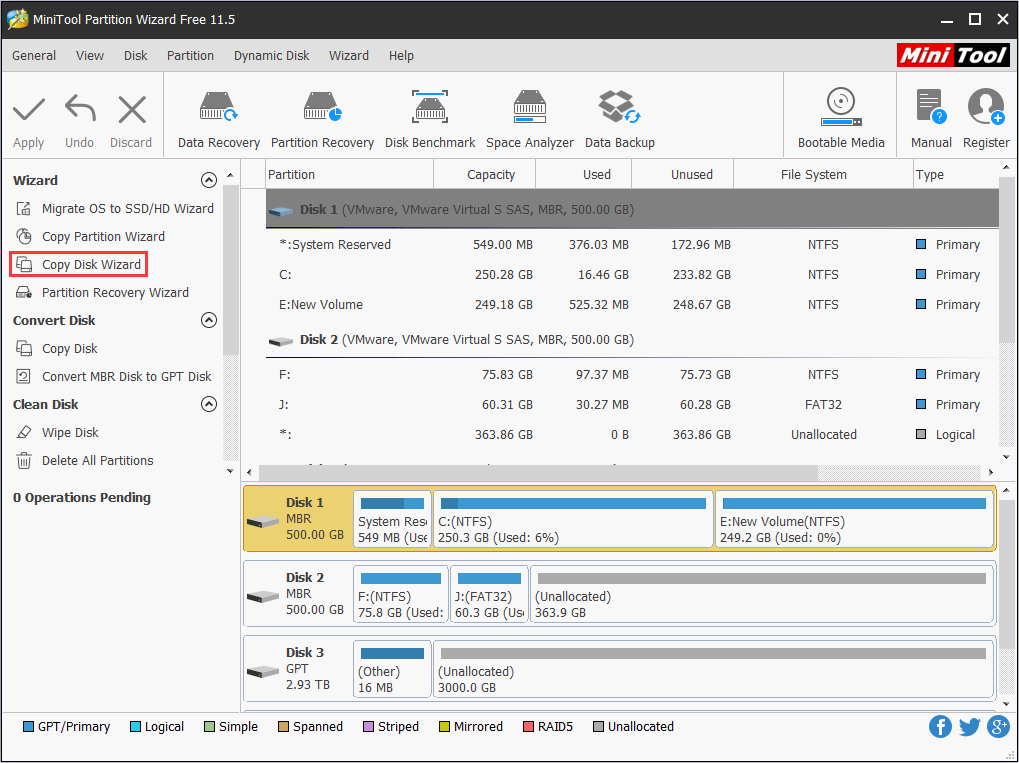The width and height of the screenshot is (1019, 763).
Task: Open the Twitter share icon
Action: 969,727
